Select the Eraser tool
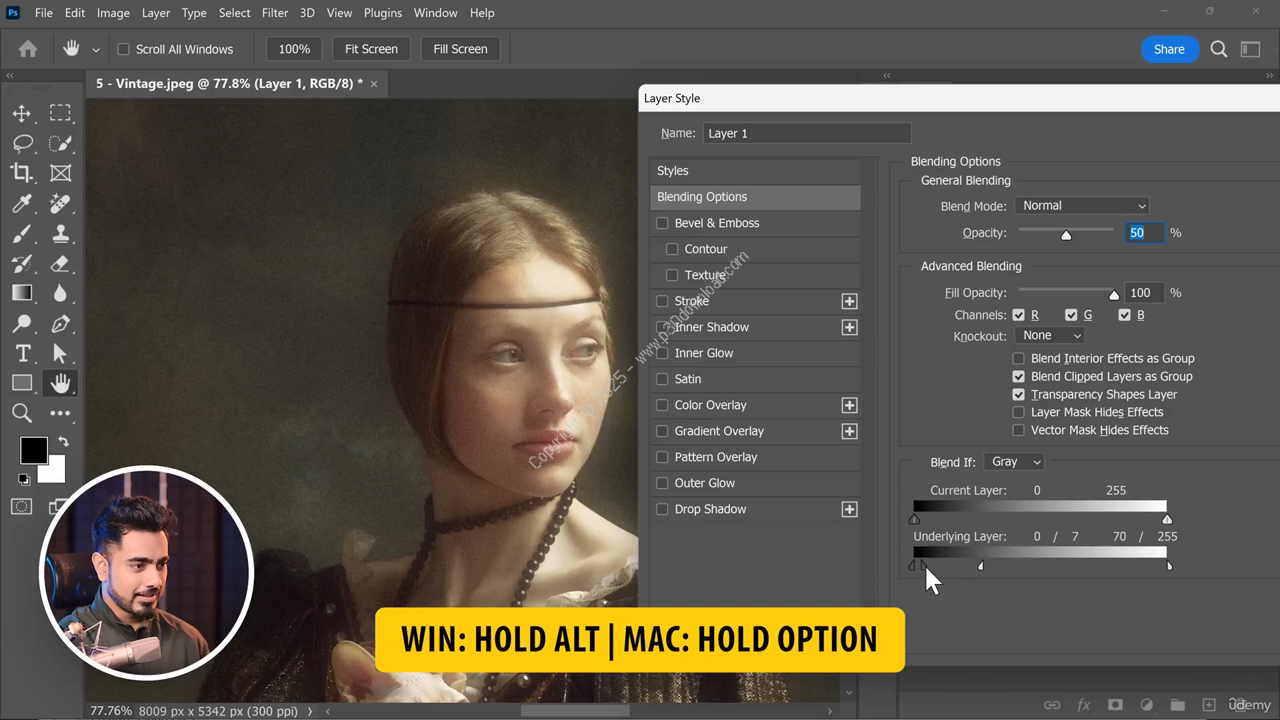Image resolution: width=1280 pixels, height=720 pixels. click(60, 263)
